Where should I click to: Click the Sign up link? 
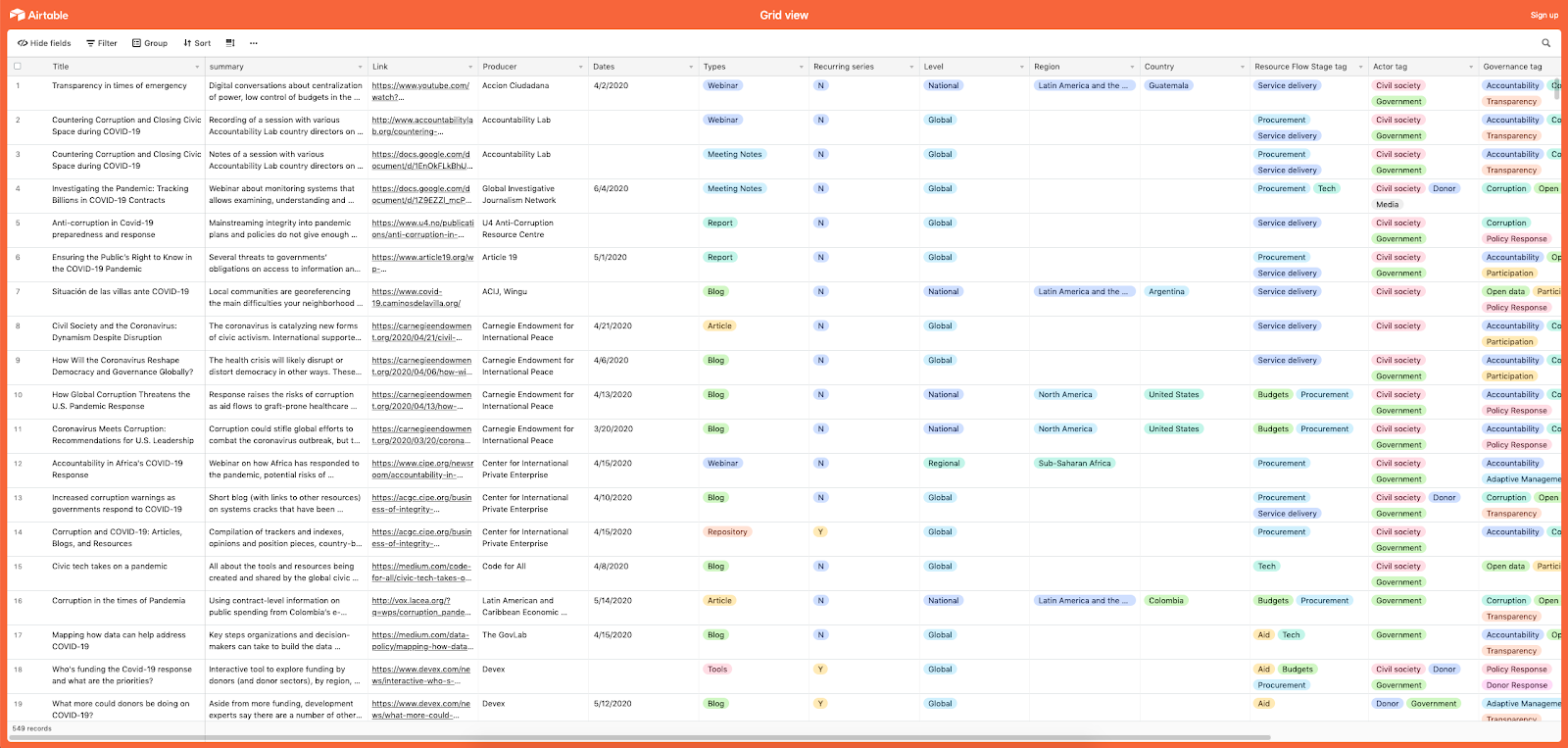coord(1544,15)
